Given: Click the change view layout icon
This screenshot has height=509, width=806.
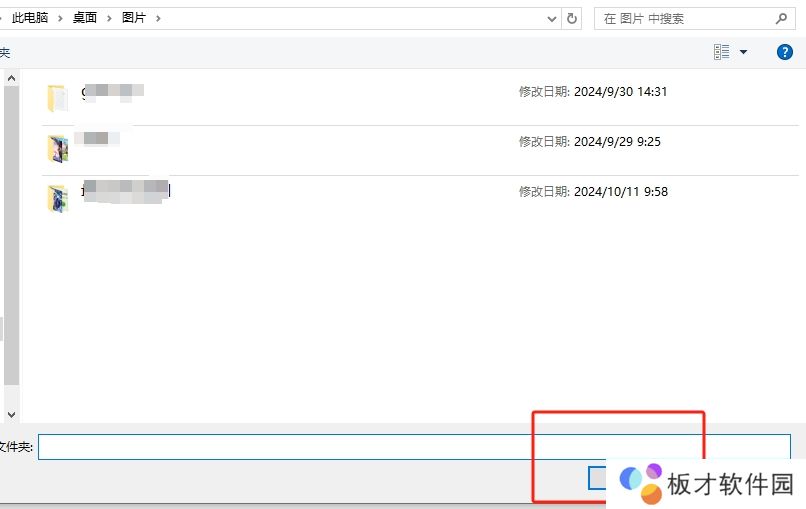Looking at the screenshot, I should pos(722,52).
